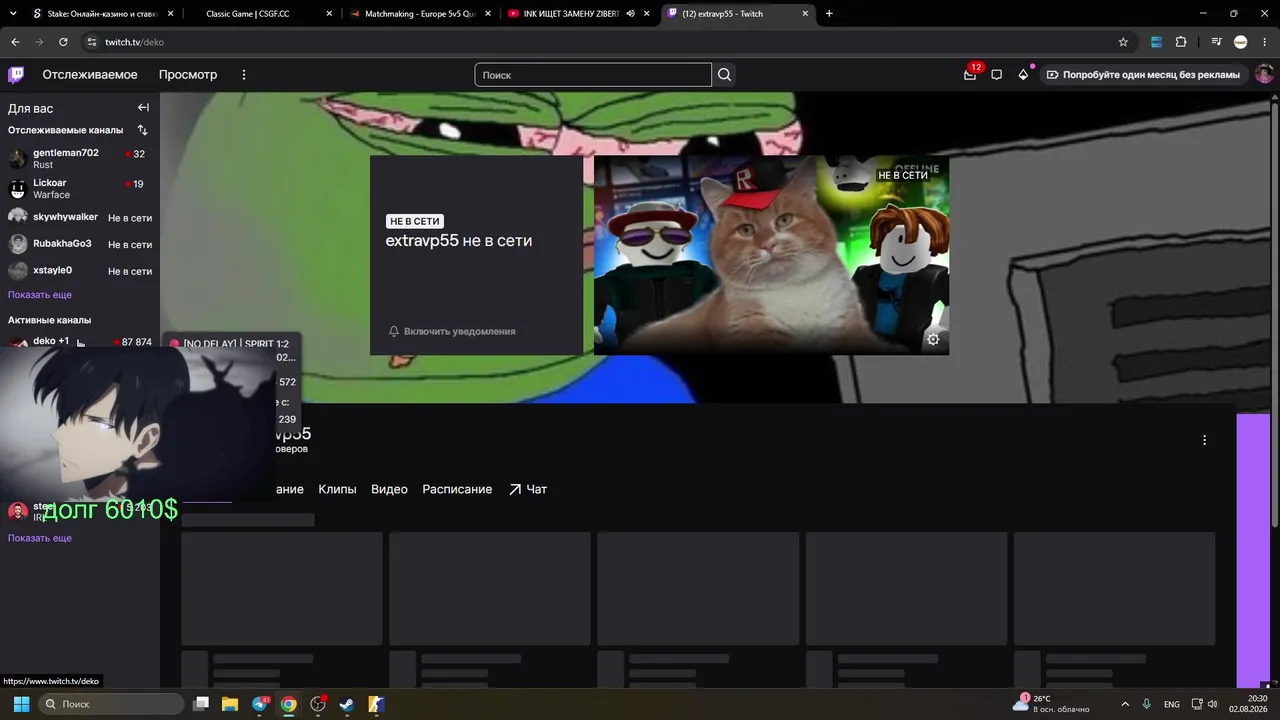Open a new browser tab

coord(829,14)
